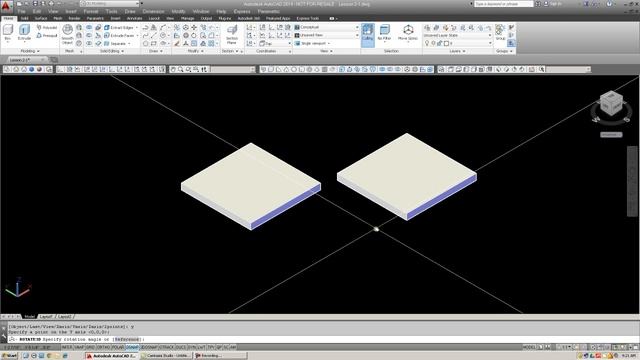Image resolution: width=640 pixels, height=360 pixels.
Task: Expand the Draw panel
Action: pos(156,51)
